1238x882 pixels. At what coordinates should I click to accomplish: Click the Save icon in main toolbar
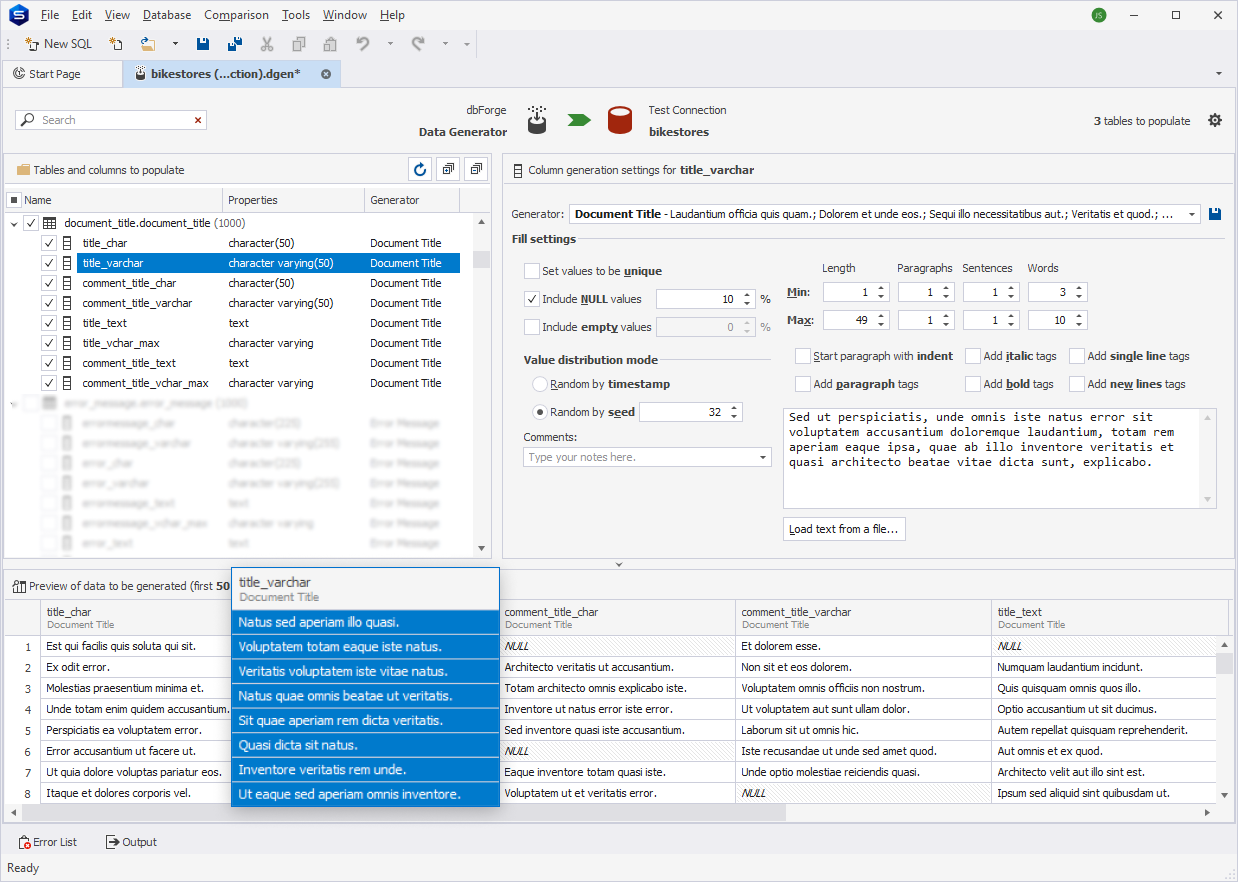[x=203, y=44]
